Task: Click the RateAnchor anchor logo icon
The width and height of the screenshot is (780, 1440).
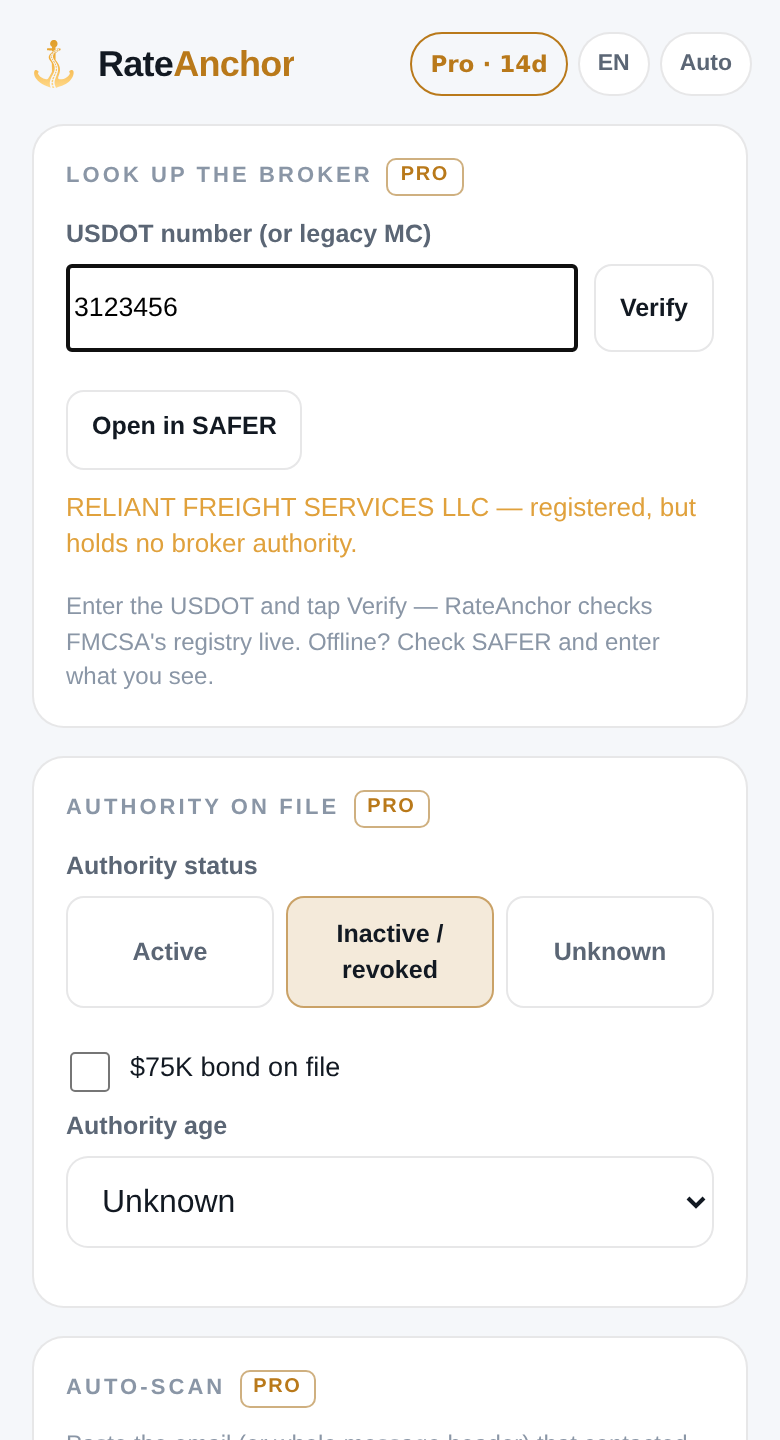Action: pyautogui.click(x=53, y=64)
